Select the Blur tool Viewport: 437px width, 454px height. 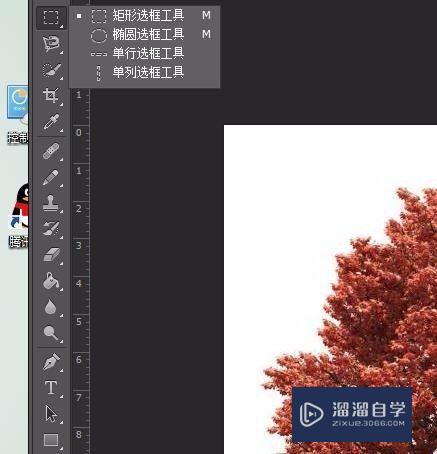click(x=51, y=307)
